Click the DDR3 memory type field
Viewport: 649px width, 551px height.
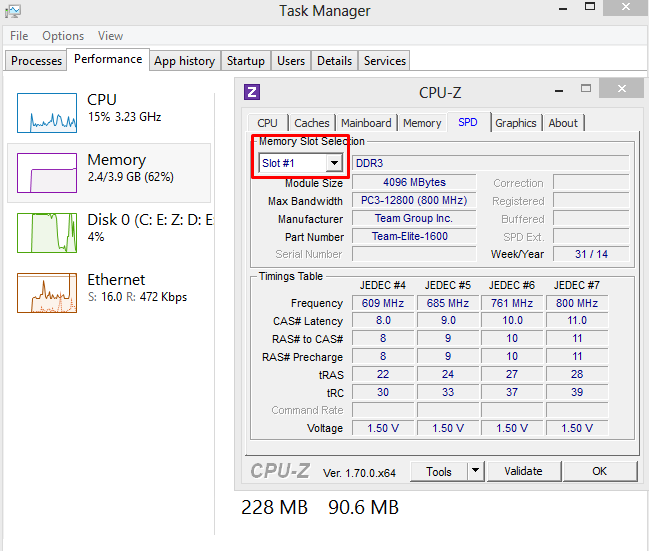(490, 163)
